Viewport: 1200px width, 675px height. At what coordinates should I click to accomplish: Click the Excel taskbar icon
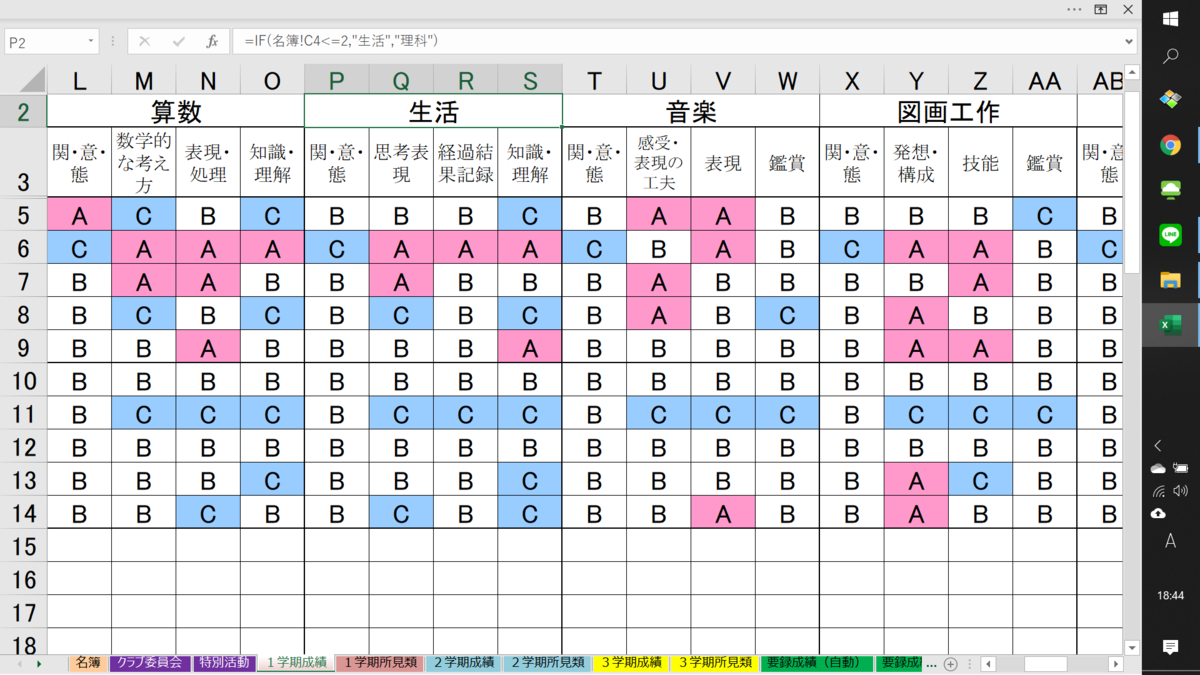1170,325
